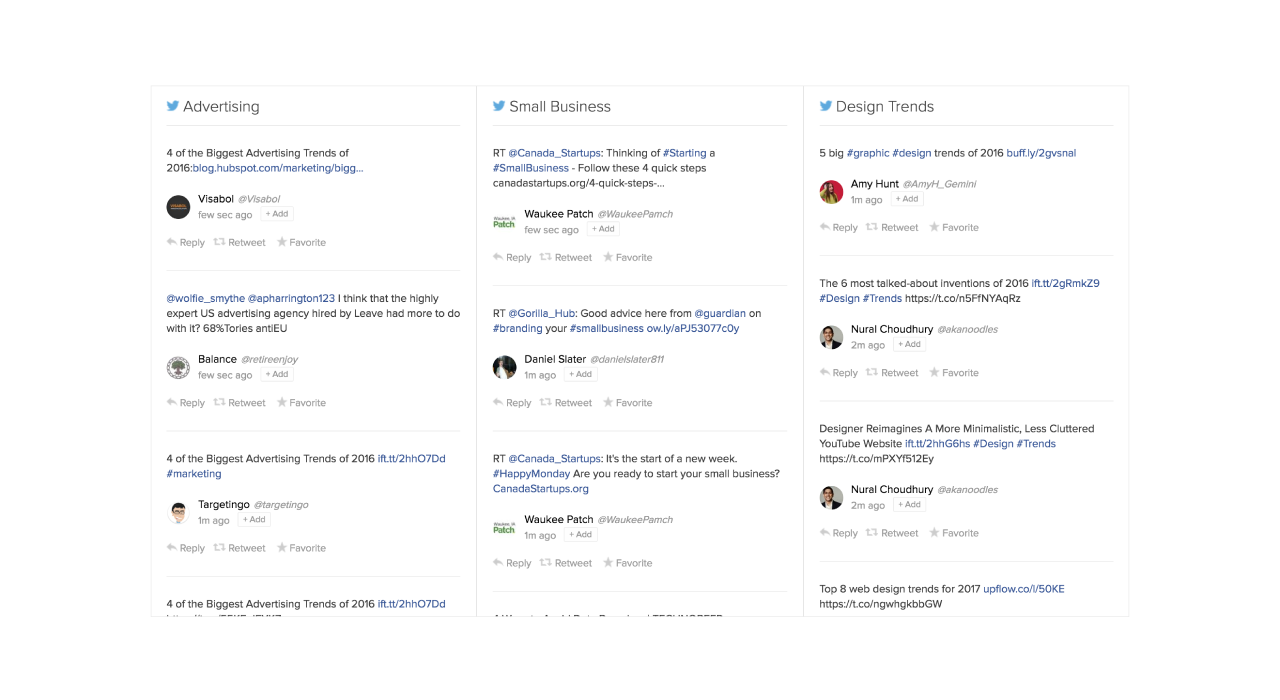Open the upflow.co/l/50KE link

(x=1024, y=589)
